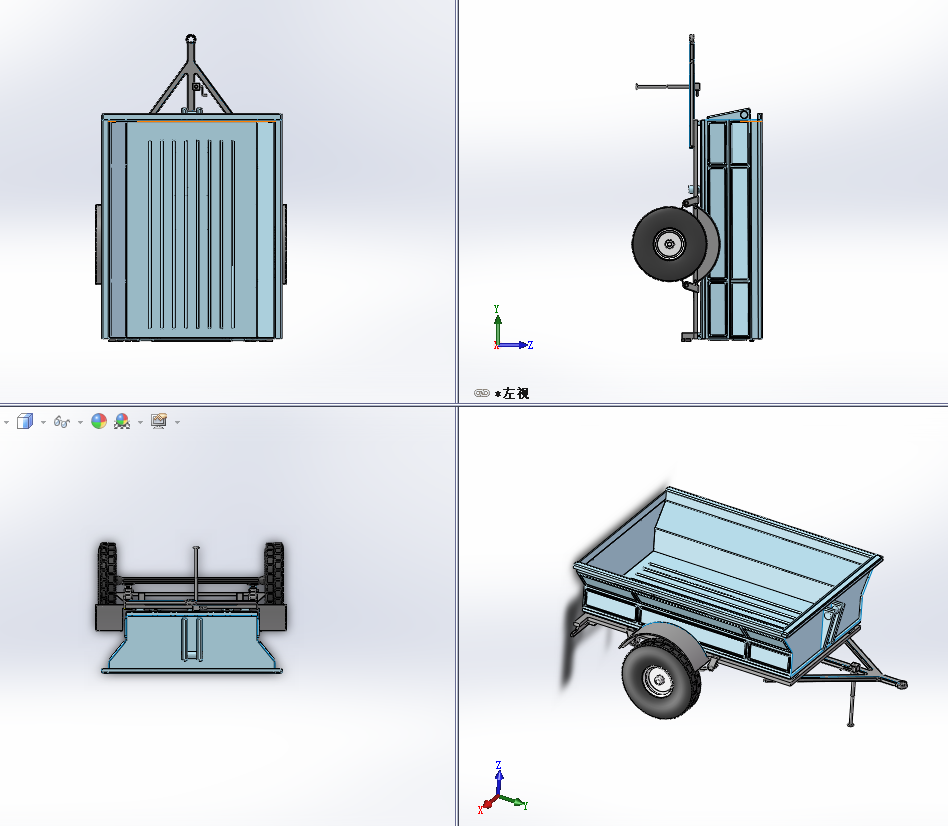948x826 pixels.
Task: Select the tow hitch tip in top view
Action: pyautogui.click(x=191, y=39)
